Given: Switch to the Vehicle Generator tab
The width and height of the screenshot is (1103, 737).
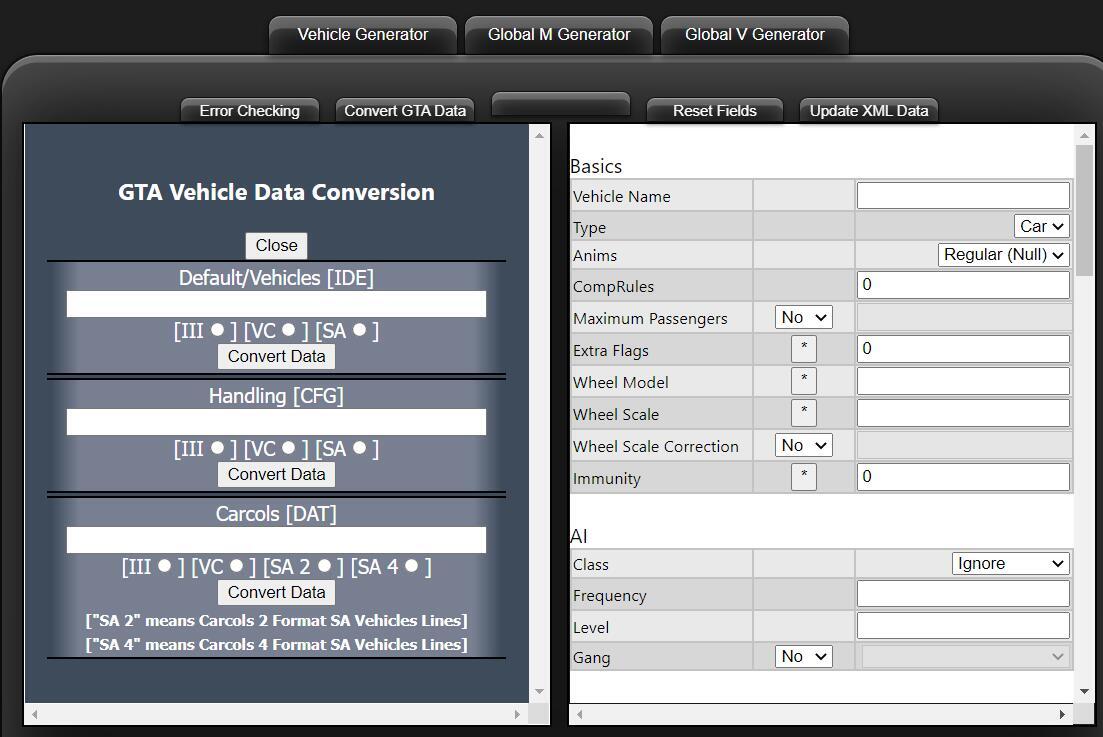Looking at the screenshot, I should coord(363,34).
